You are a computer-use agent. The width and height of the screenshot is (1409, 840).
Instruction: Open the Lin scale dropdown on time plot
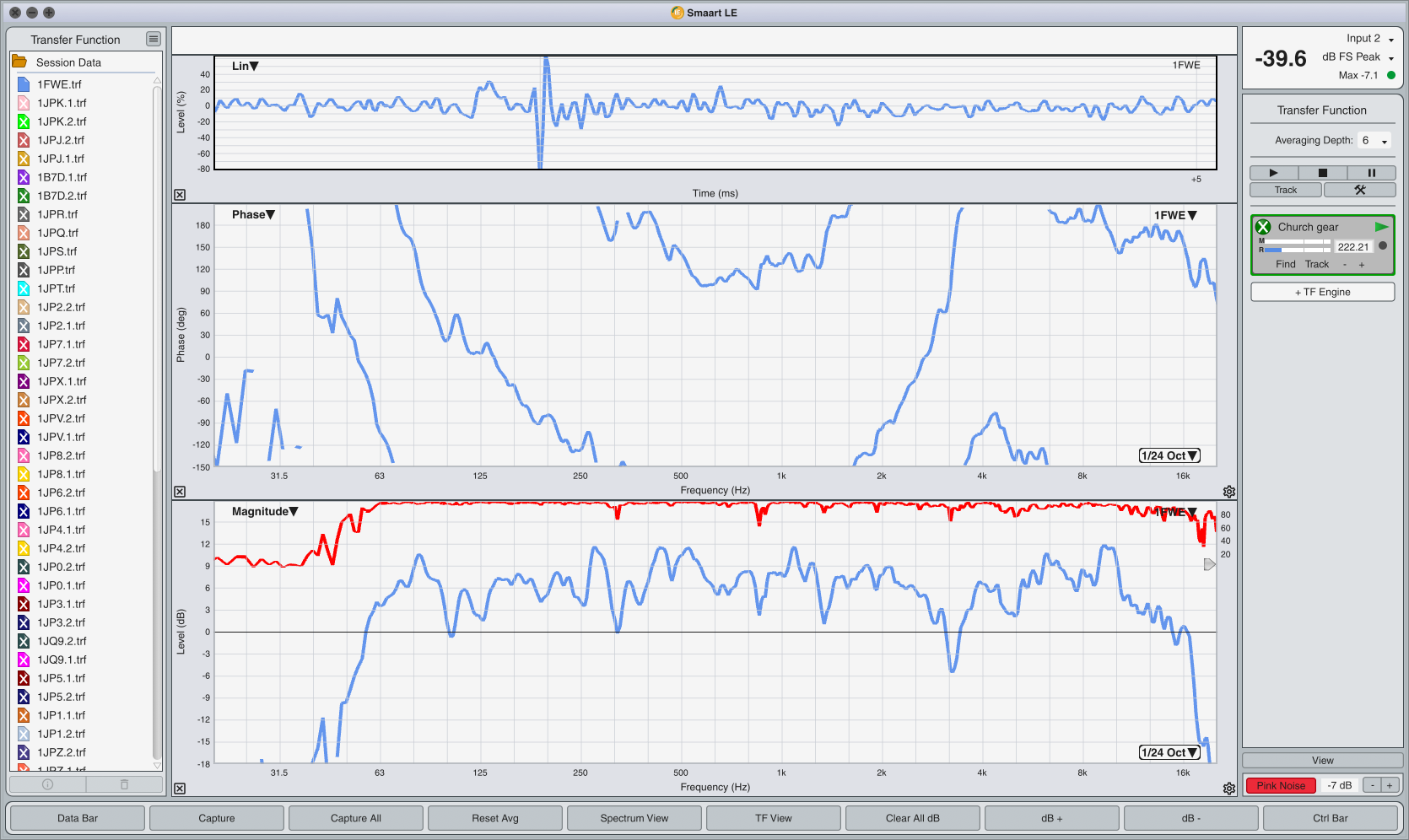(x=245, y=66)
